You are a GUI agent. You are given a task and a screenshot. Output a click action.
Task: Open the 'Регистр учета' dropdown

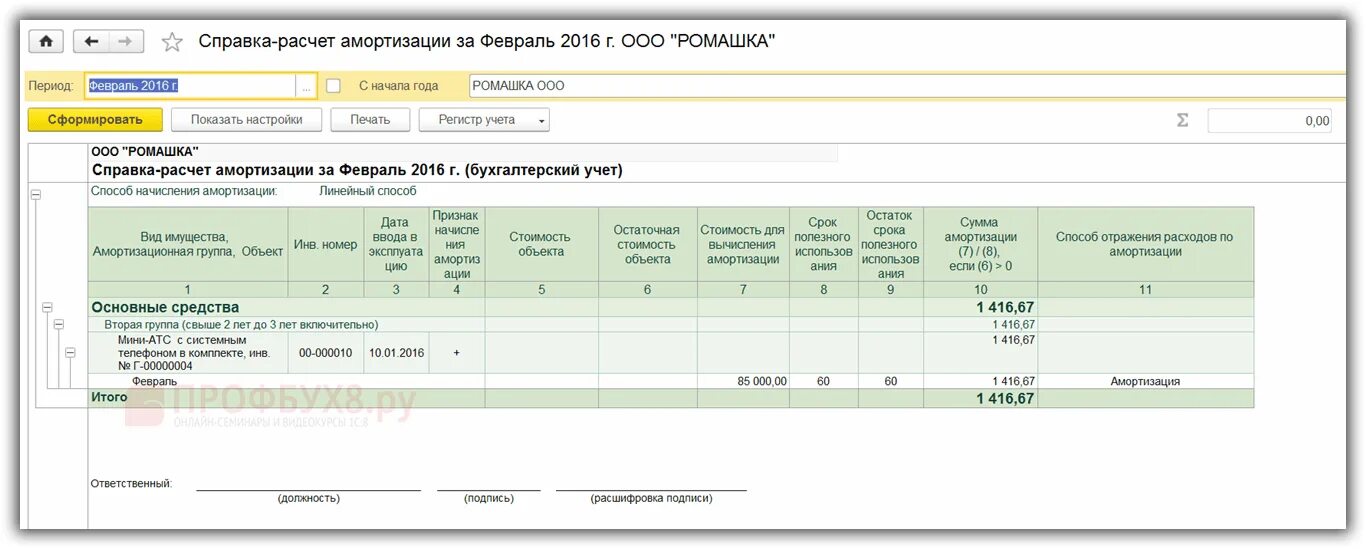tap(484, 120)
